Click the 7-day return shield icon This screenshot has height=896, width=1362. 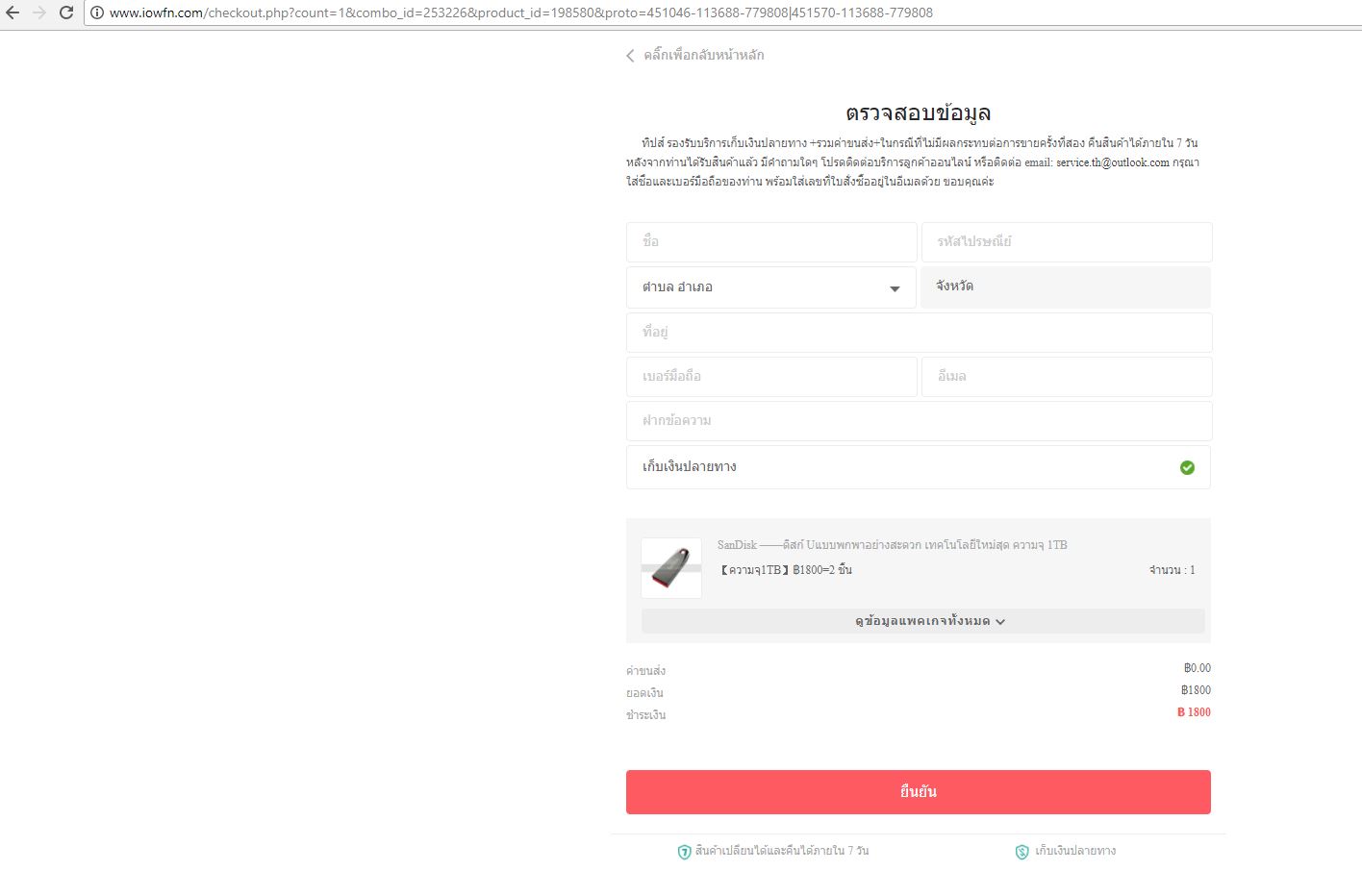tap(685, 852)
